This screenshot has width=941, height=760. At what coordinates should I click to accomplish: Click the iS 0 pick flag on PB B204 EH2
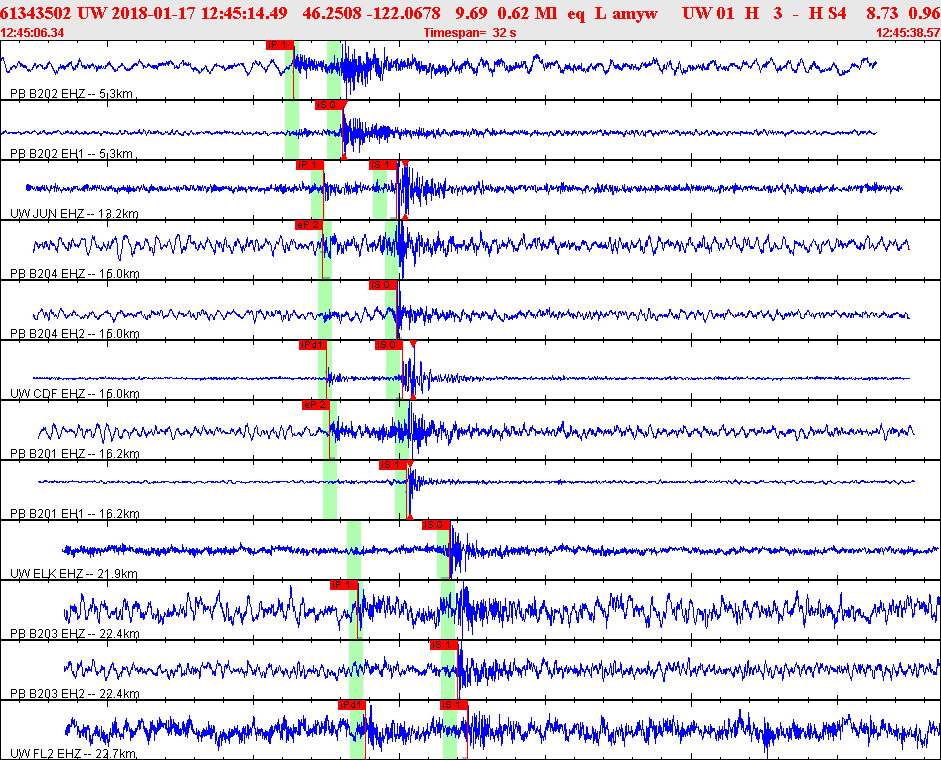click(x=383, y=285)
